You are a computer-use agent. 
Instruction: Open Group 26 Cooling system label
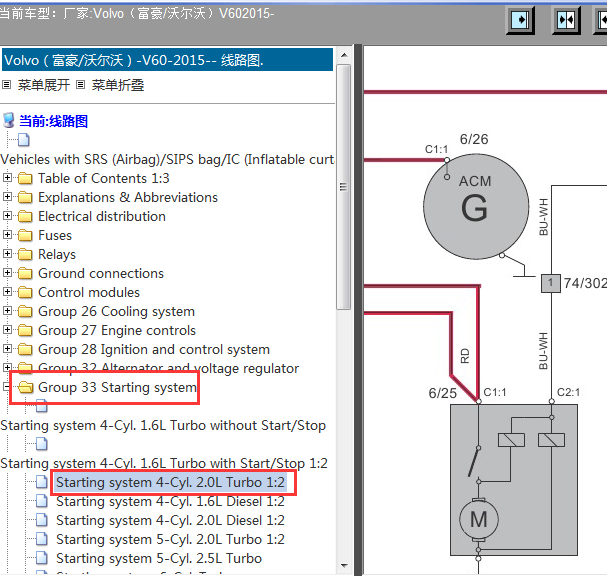(x=116, y=312)
